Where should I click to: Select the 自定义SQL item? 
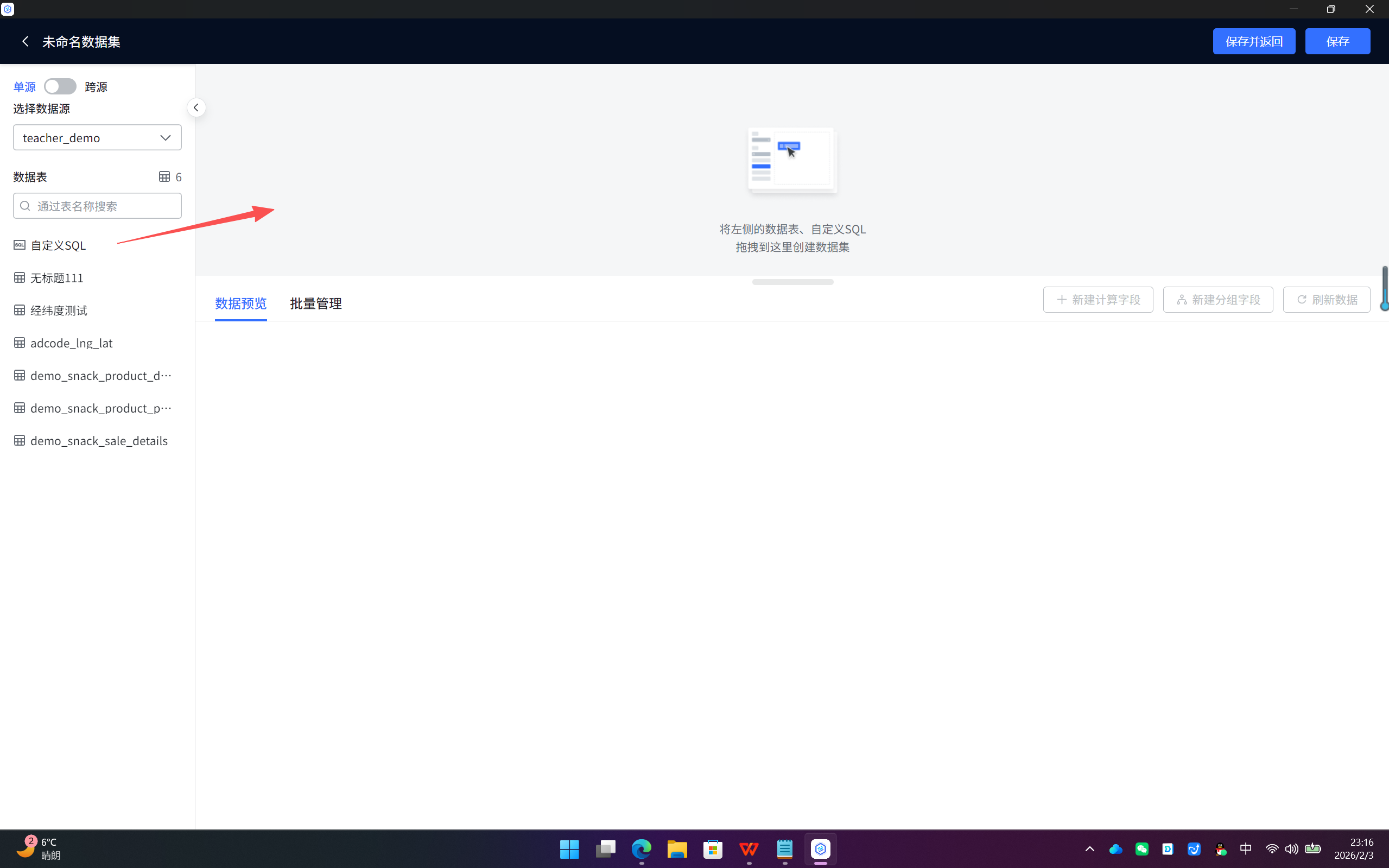coord(58,246)
